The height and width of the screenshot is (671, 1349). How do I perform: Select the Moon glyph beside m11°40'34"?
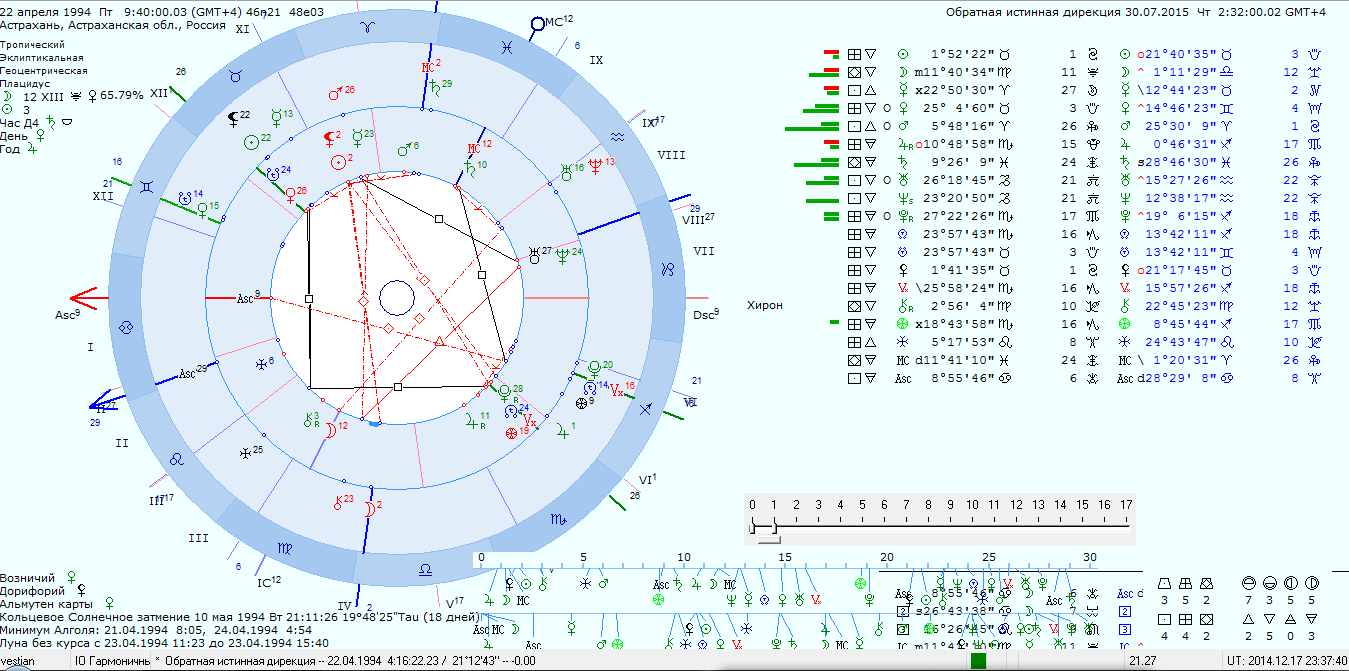(x=903, y=72)
